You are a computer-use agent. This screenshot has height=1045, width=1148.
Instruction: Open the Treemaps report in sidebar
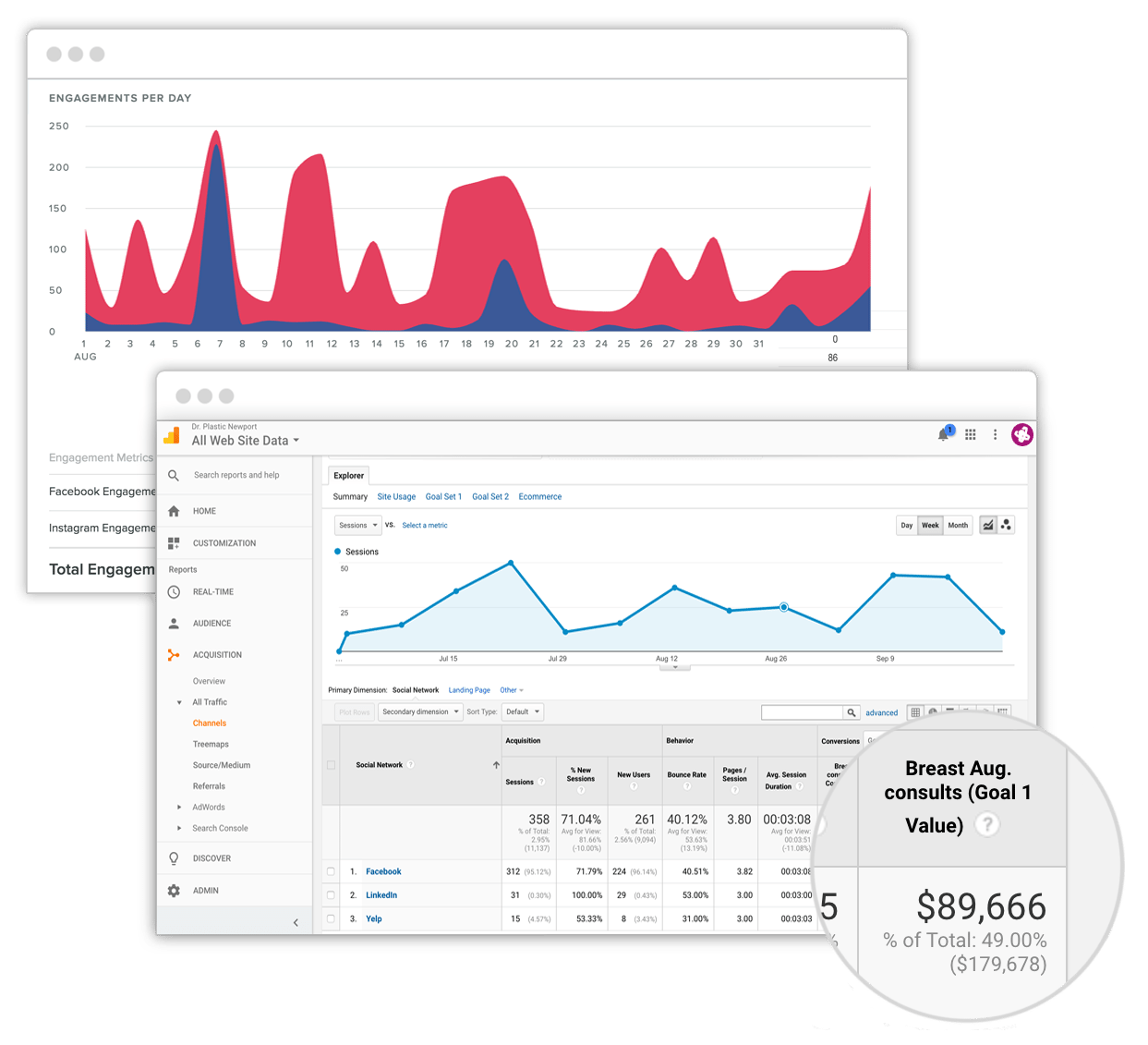click(211, 744)
